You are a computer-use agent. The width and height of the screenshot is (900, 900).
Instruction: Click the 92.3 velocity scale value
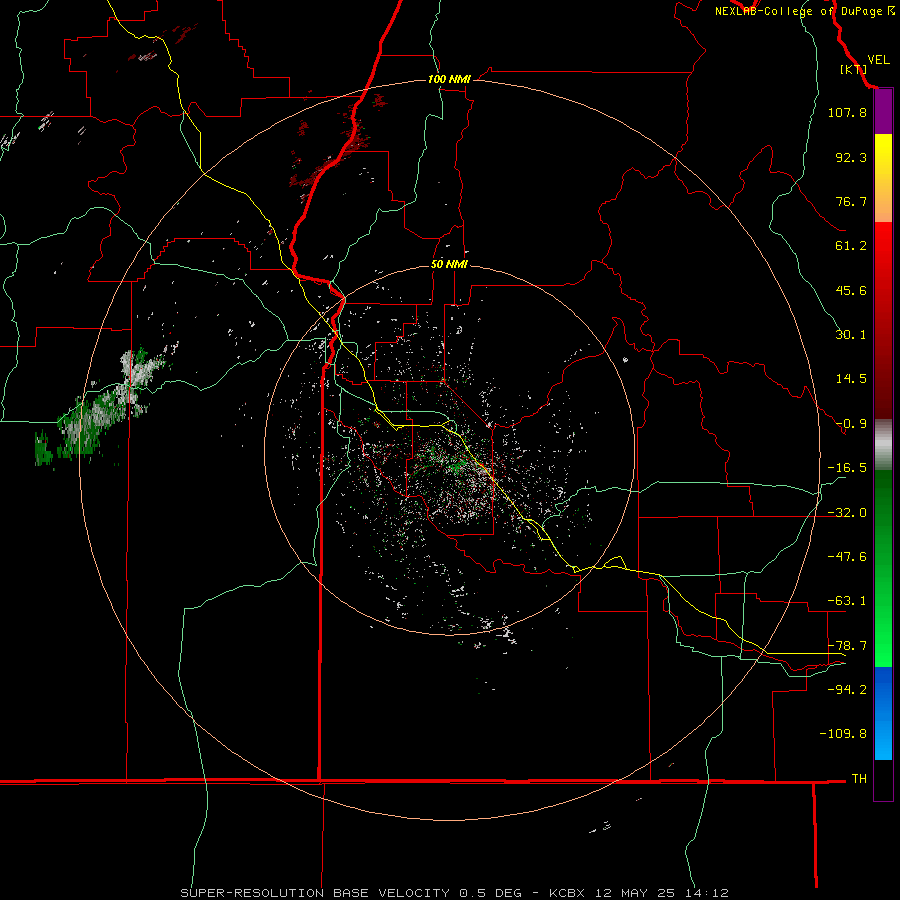pos(851,157)
